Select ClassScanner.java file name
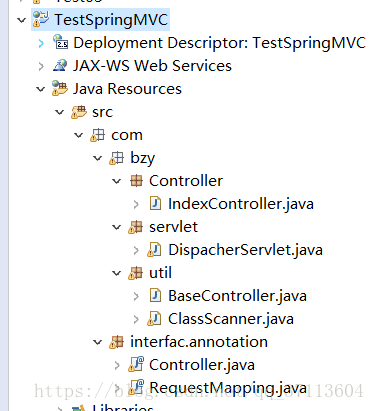Viewport: 375px width, 411px height. 231,319
